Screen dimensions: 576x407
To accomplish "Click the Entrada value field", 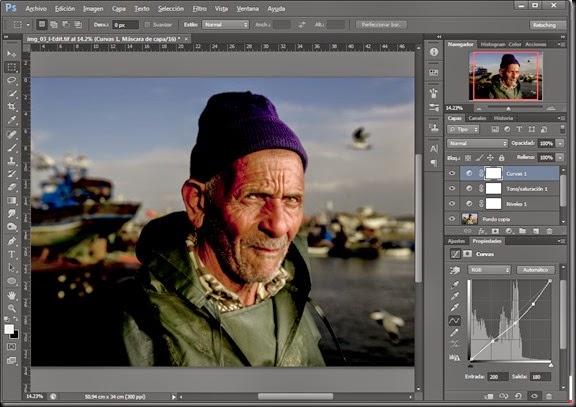I will (498, 377).
